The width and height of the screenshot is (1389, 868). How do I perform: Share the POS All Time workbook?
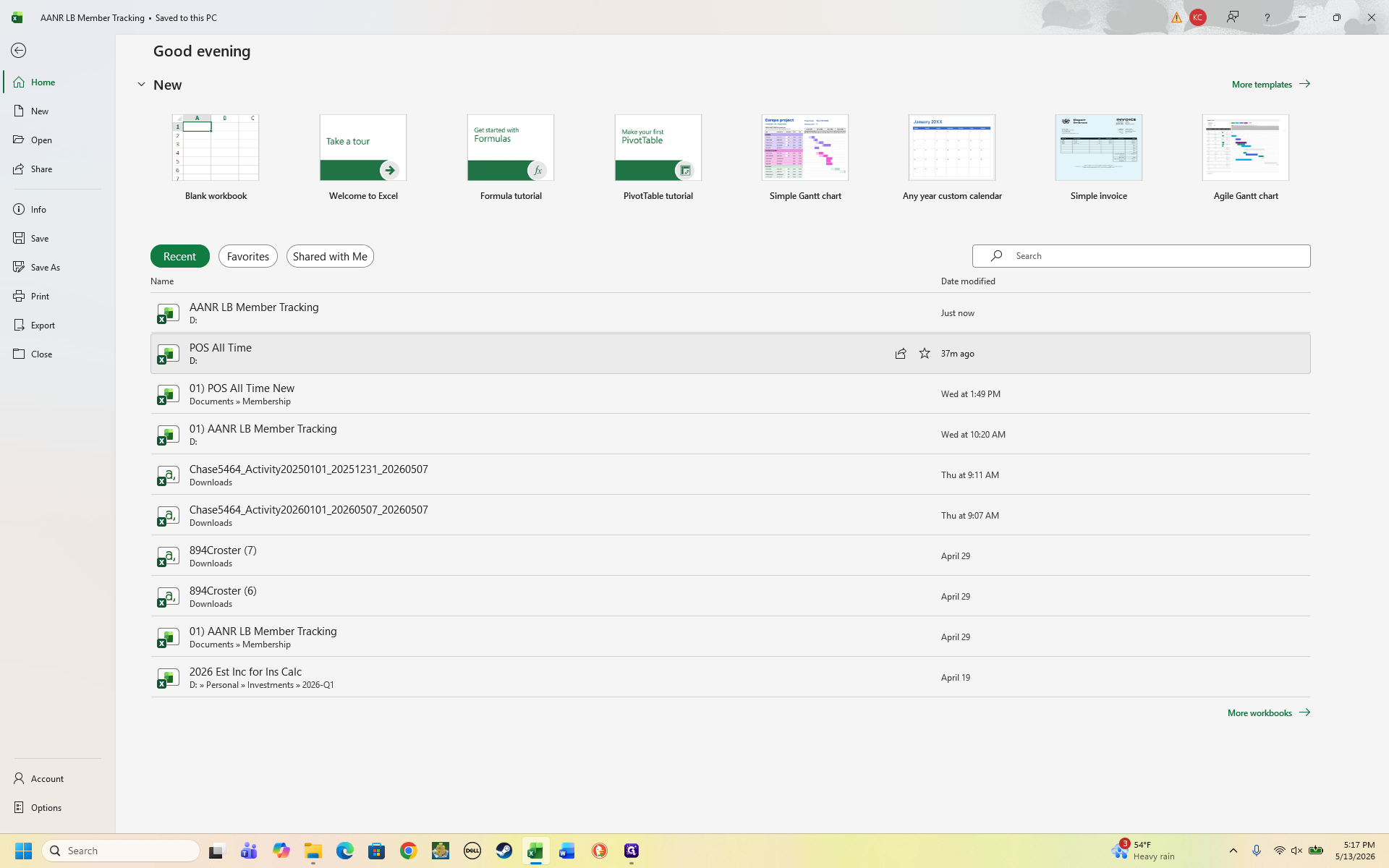coord(901,353)
